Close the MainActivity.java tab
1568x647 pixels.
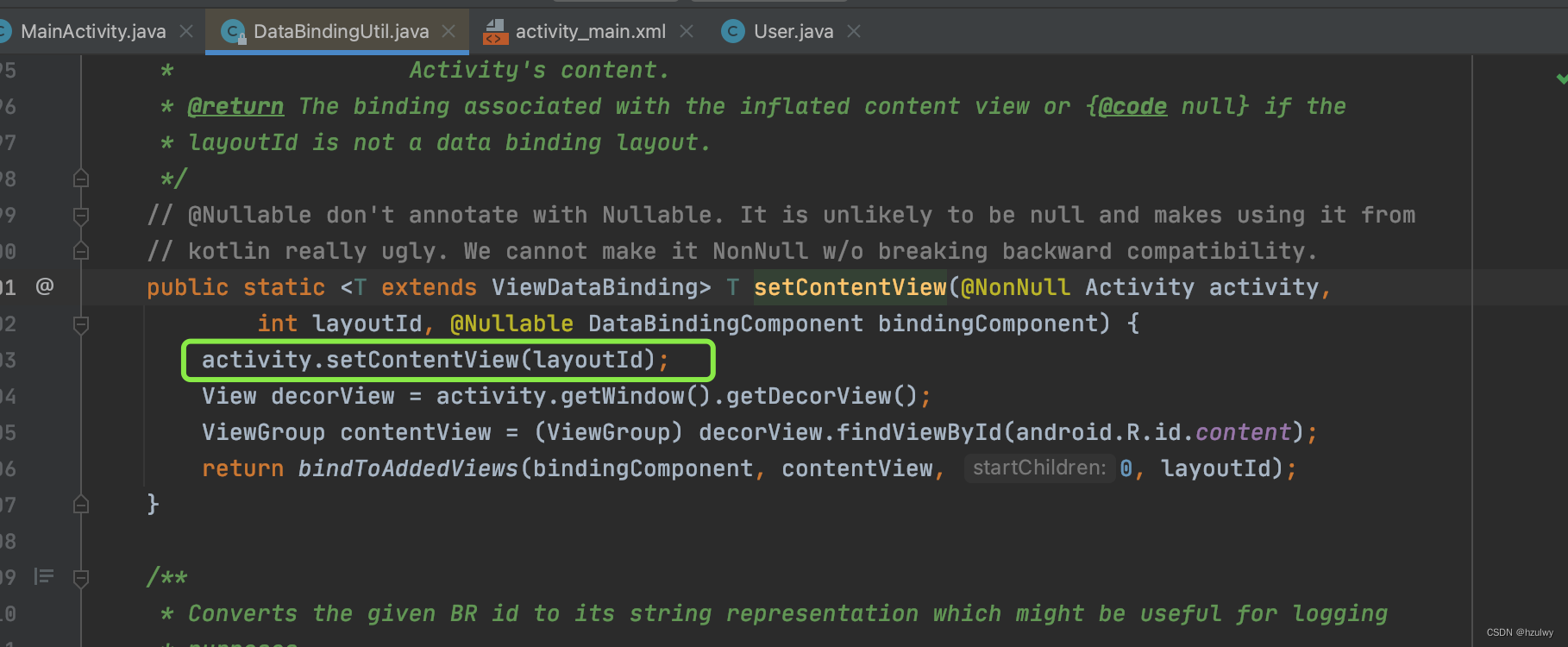[186, 32]
